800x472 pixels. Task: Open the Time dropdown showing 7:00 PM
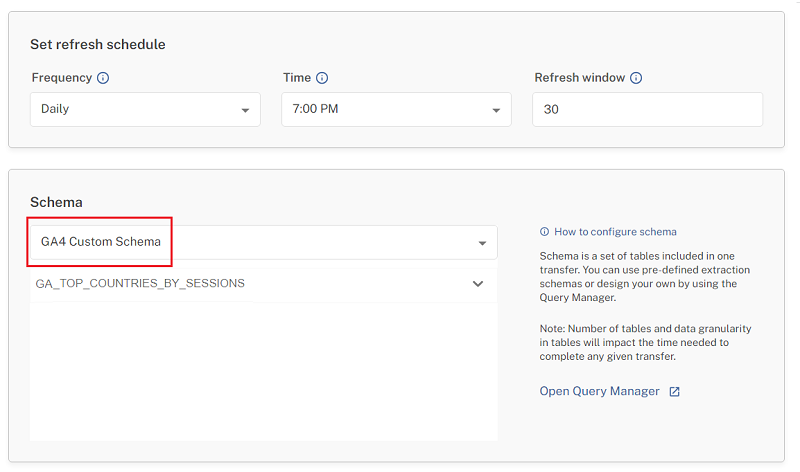click(x=396, y=109)
